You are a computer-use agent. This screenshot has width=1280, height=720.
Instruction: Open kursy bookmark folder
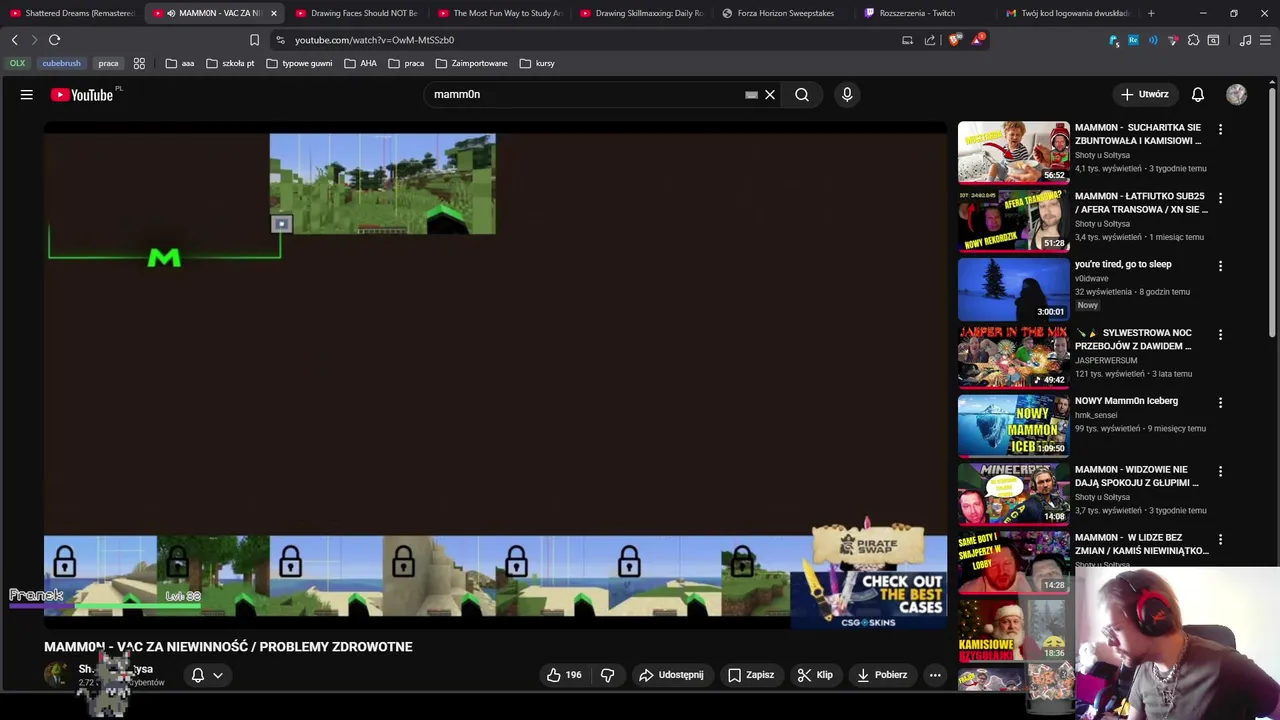(x=537, y=63)
